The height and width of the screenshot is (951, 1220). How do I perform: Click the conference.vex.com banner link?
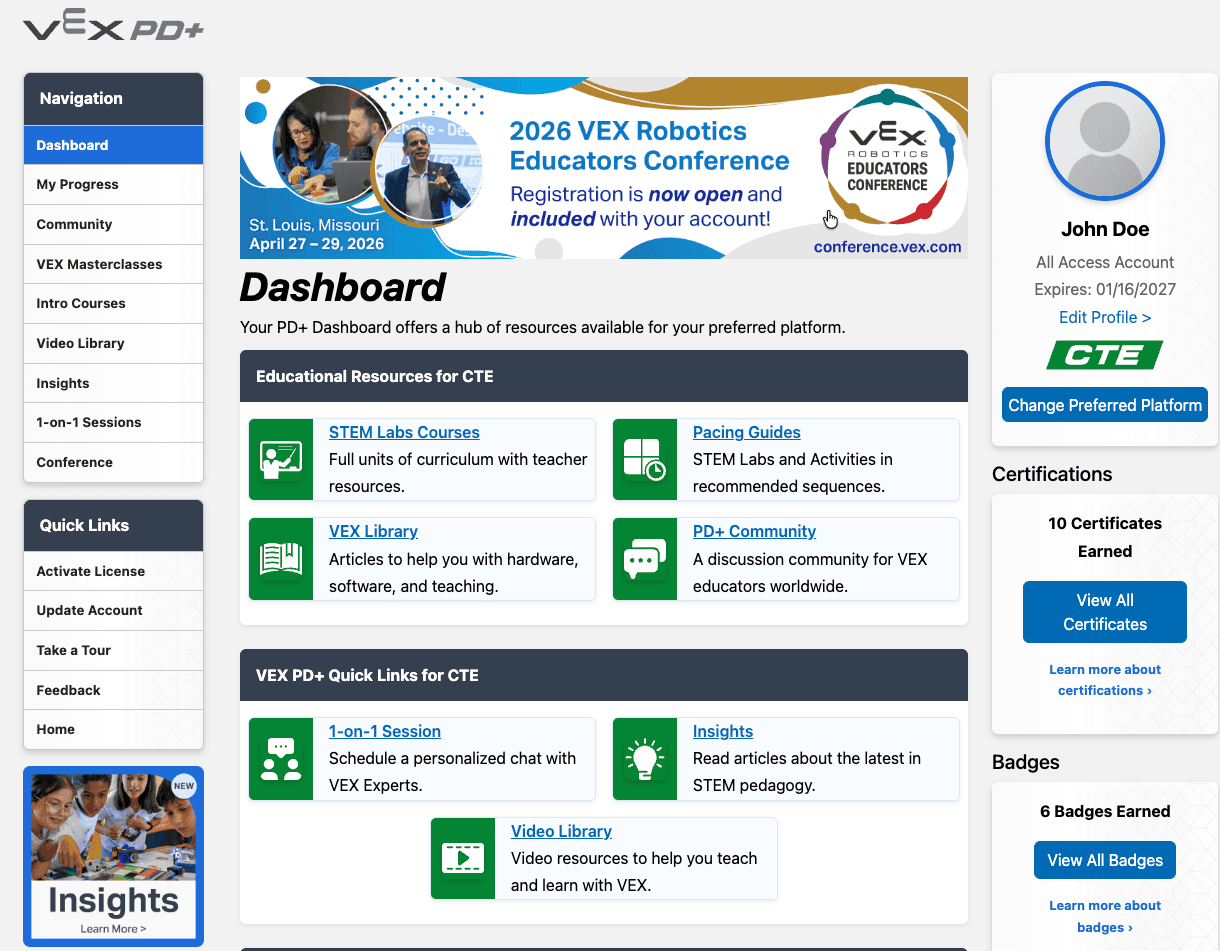(x=887, y=246)
